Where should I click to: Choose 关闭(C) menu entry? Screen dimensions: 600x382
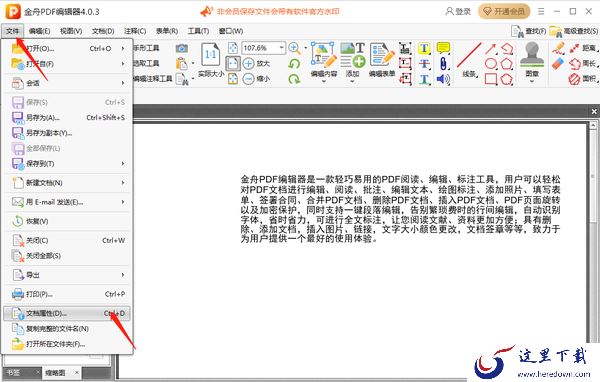(x=67, y=240)
